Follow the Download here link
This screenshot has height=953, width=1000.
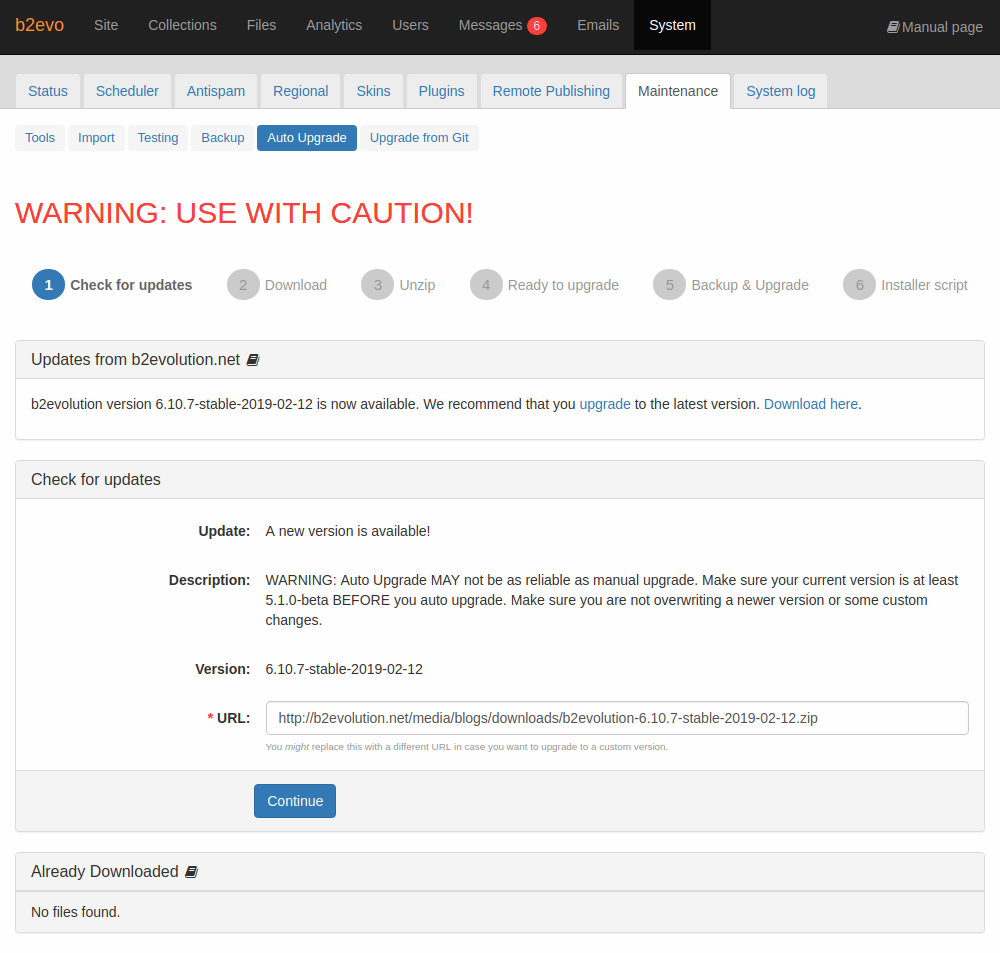point(811,404)
